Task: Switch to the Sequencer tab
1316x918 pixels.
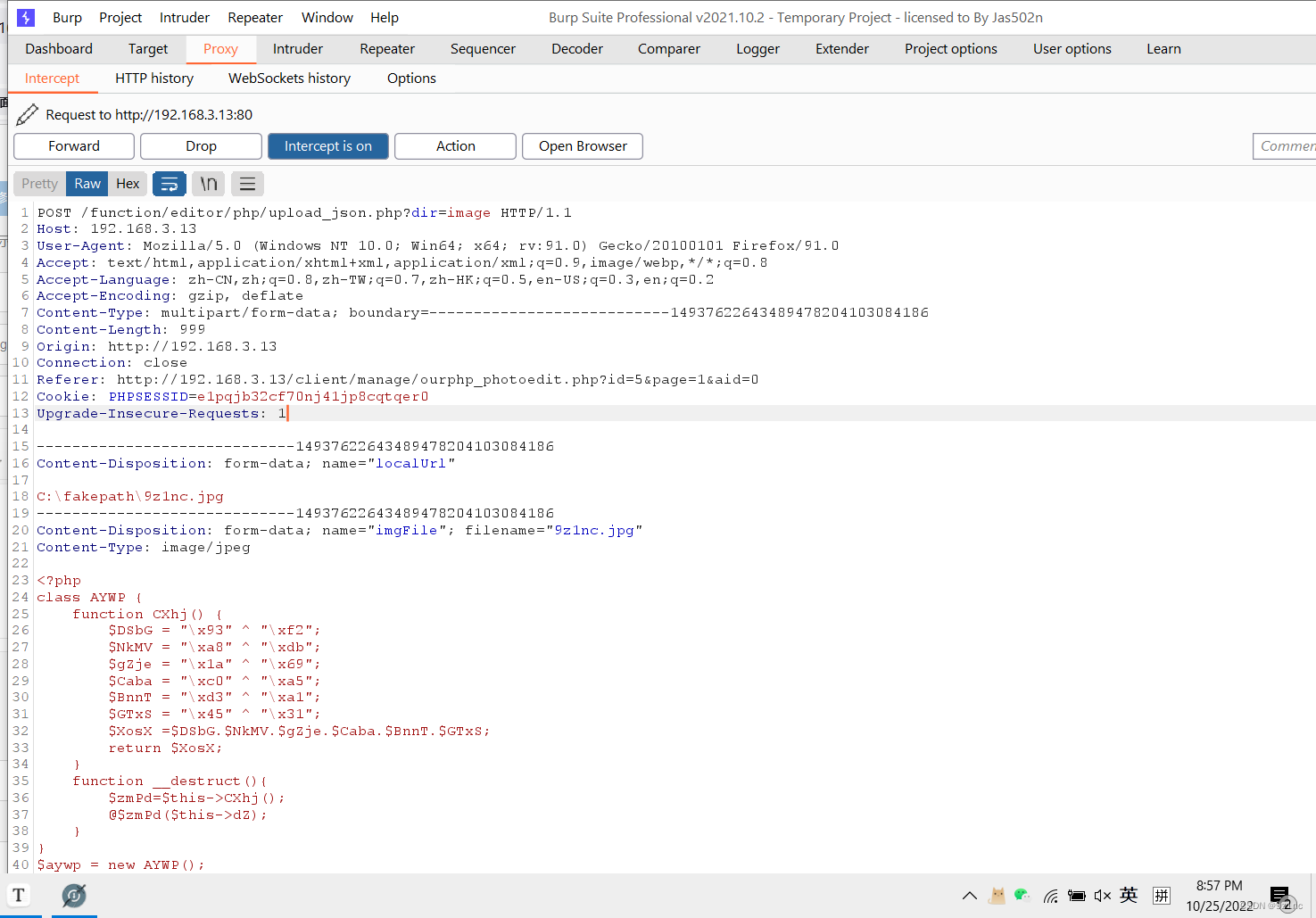Action: tap(483, 49)
